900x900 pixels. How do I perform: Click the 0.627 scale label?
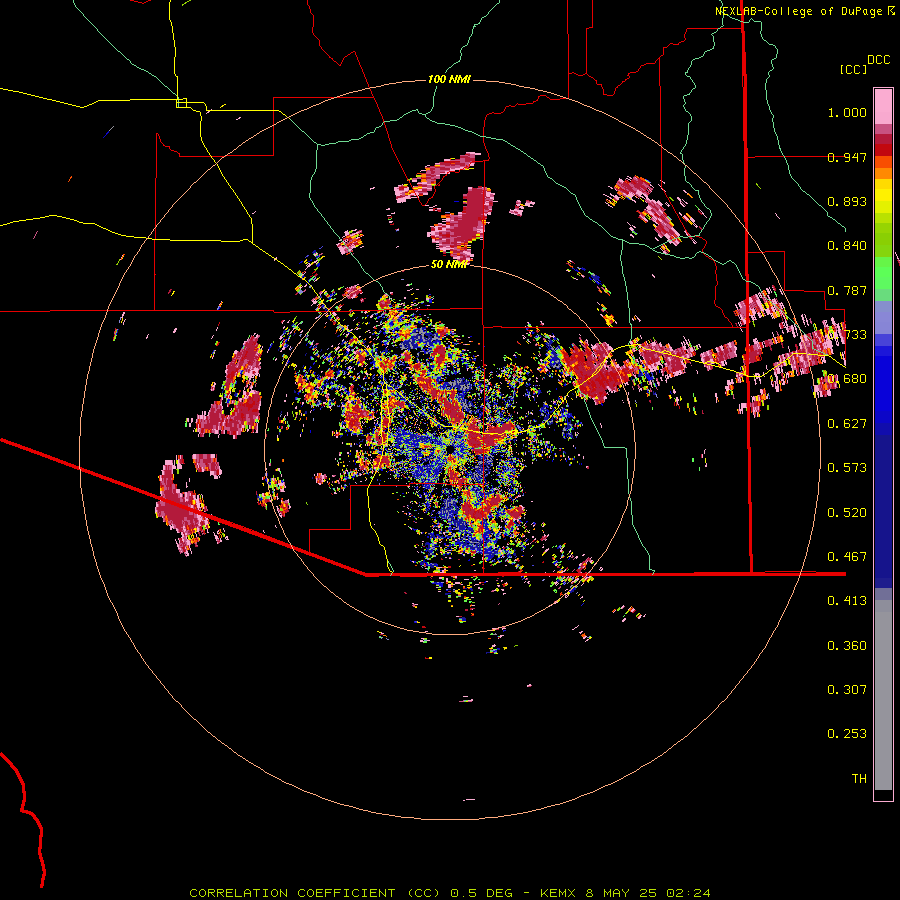tap(847, 424)
